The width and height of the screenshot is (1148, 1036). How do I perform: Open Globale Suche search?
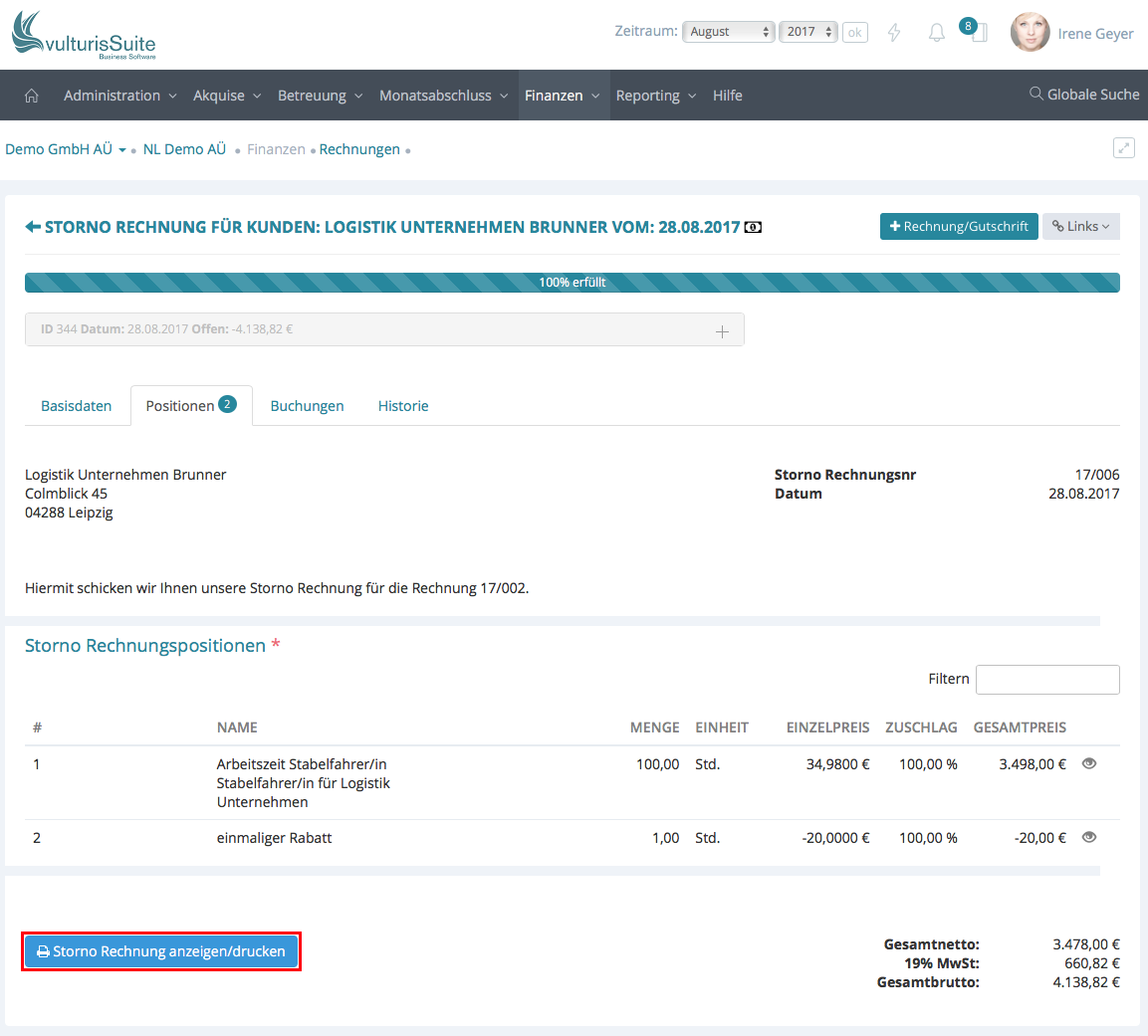point(1083,95)
